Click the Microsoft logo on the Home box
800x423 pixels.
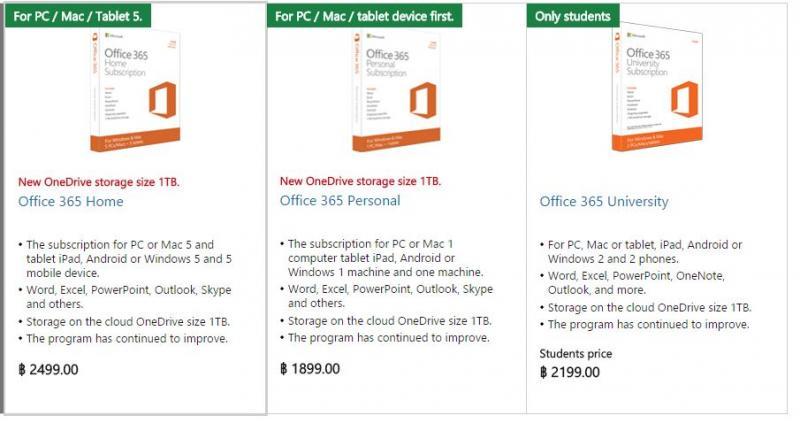[114, 36]
